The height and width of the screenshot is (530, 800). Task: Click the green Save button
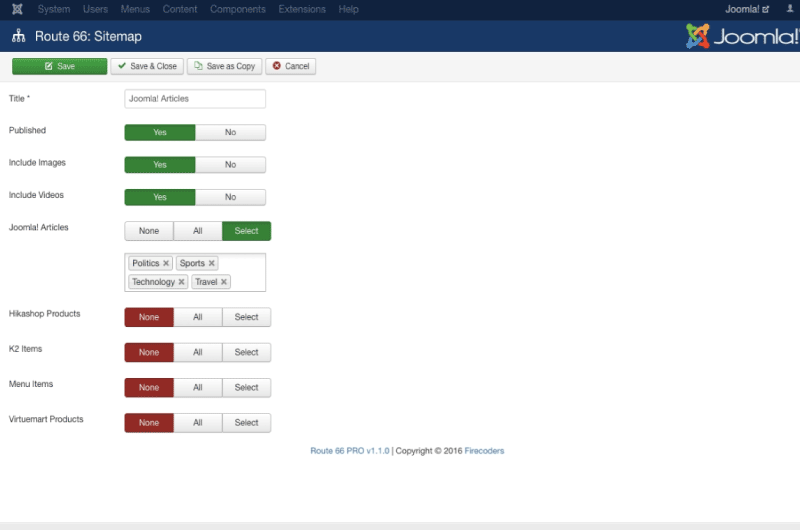pos(60,66)
